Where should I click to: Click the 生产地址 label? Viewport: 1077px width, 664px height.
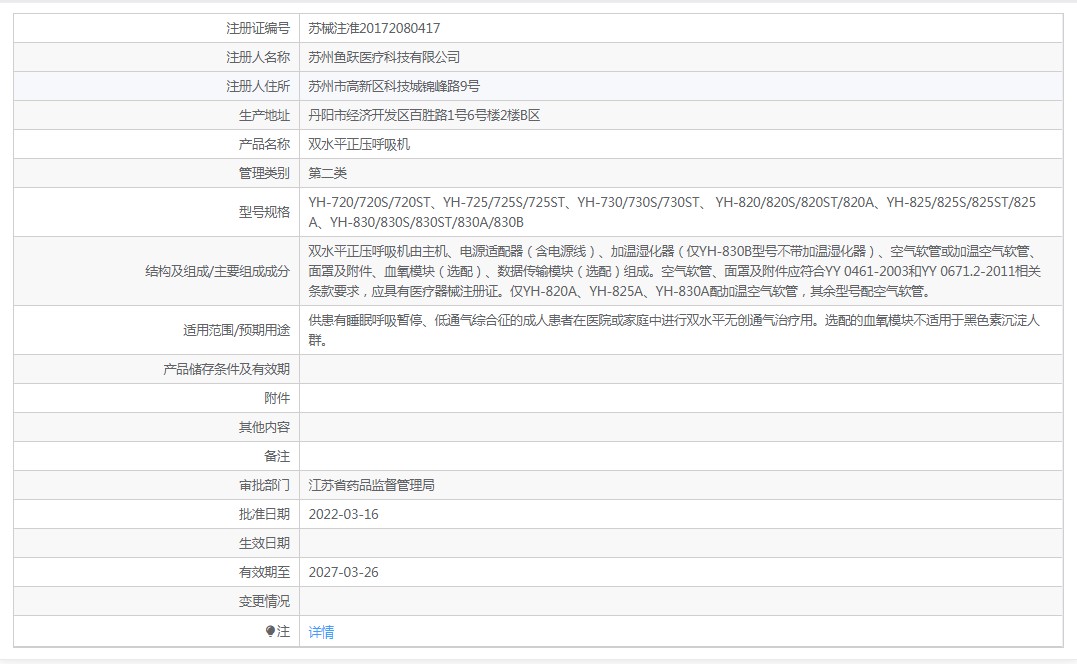(x=264, y=115)
